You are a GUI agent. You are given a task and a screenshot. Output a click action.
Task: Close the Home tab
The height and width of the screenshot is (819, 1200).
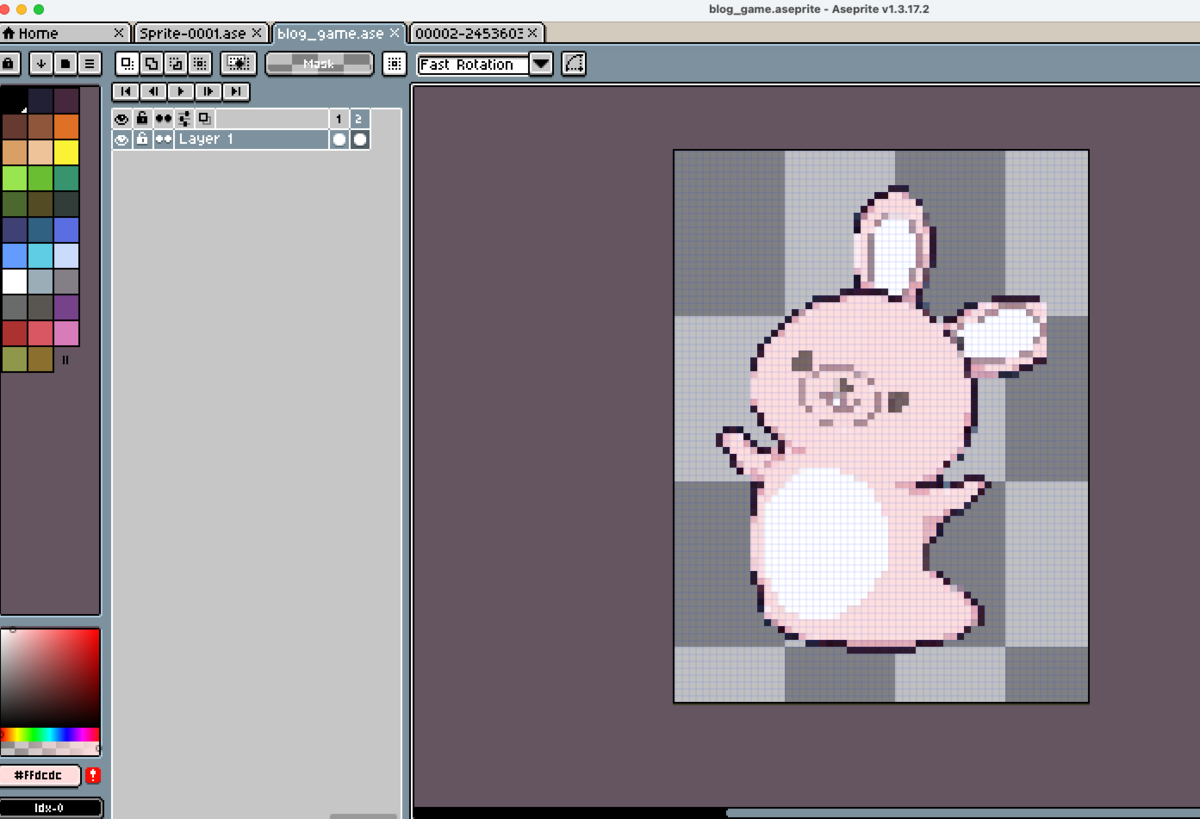coord(119,33)
